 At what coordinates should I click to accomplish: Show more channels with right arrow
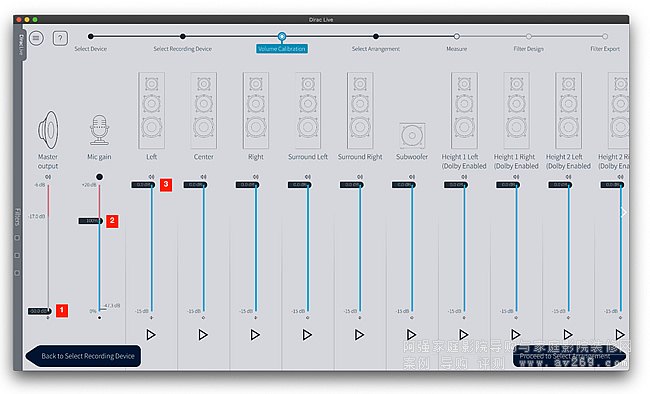pos(623,213)
